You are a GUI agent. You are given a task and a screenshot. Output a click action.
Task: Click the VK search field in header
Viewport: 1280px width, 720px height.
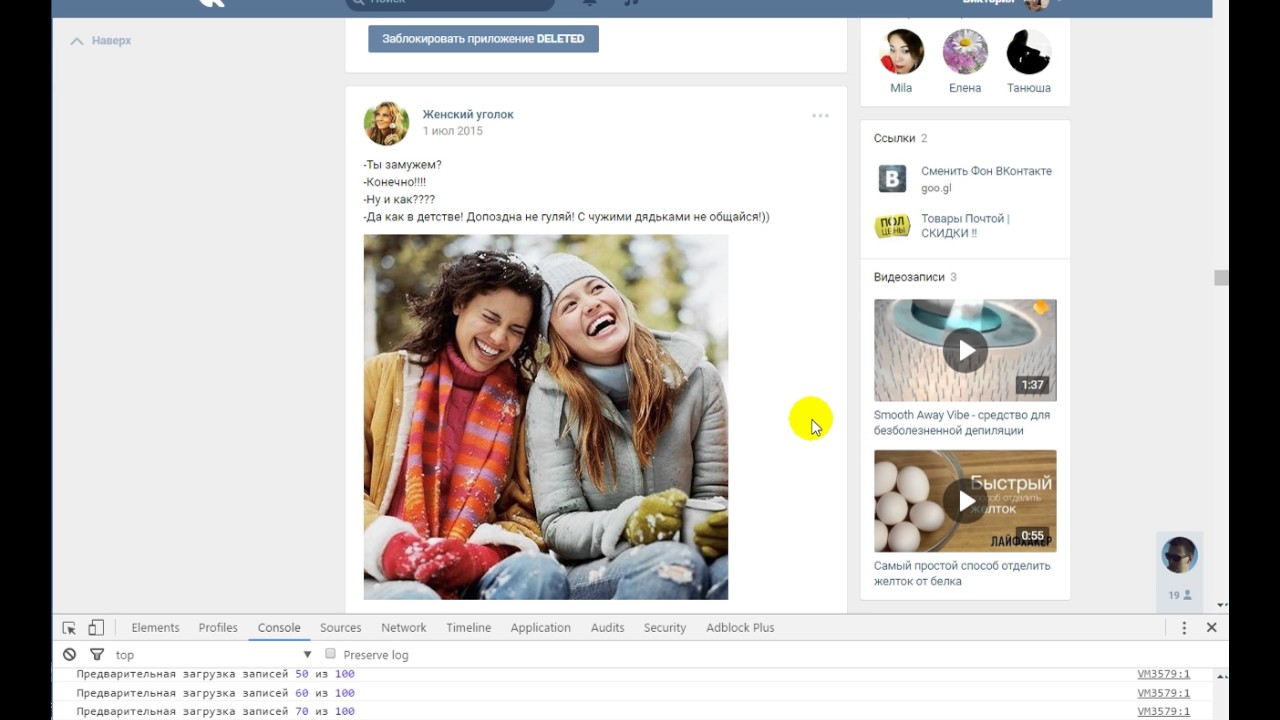coord(450,4)
